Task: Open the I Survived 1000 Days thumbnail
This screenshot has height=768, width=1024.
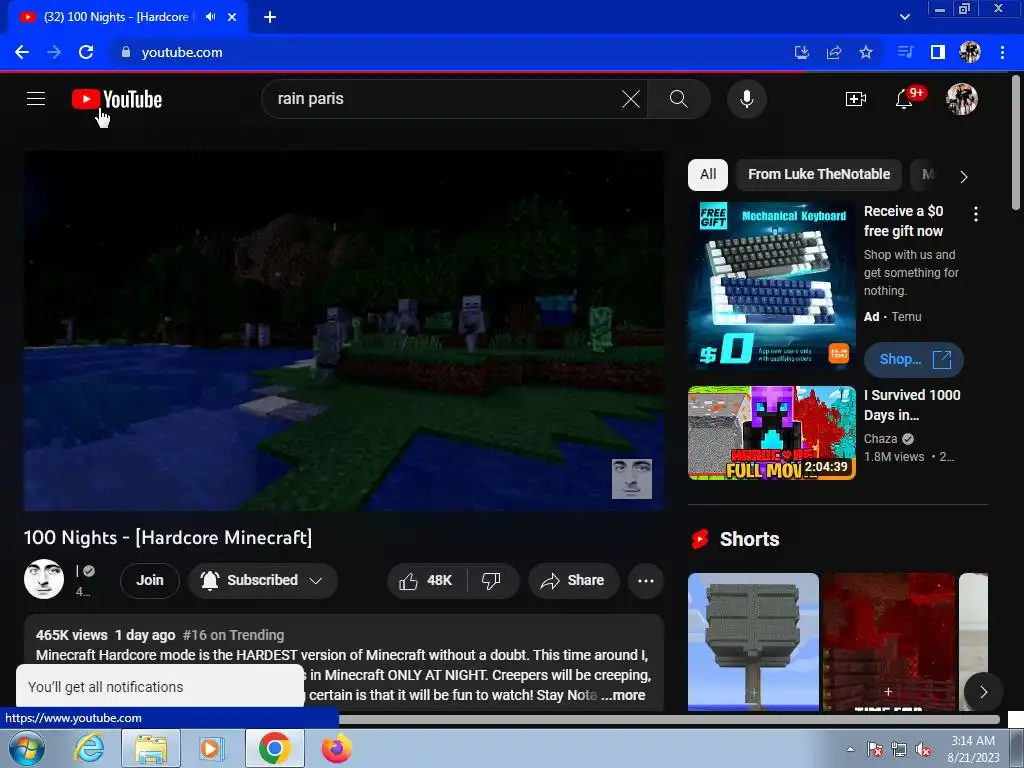Action: [x=771, y=433]
